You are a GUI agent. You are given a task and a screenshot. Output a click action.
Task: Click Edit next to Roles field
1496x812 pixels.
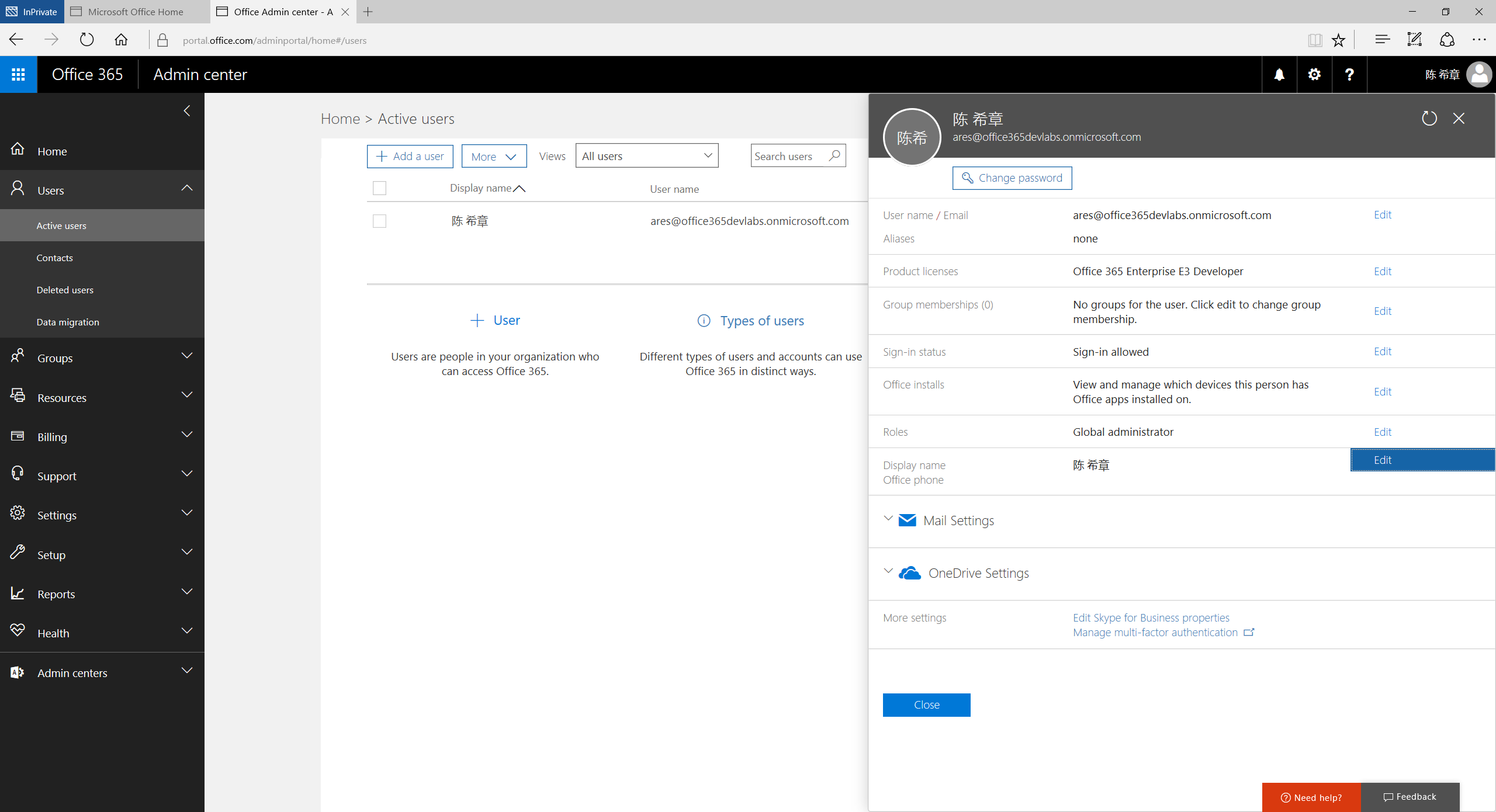pos(1383,432)
